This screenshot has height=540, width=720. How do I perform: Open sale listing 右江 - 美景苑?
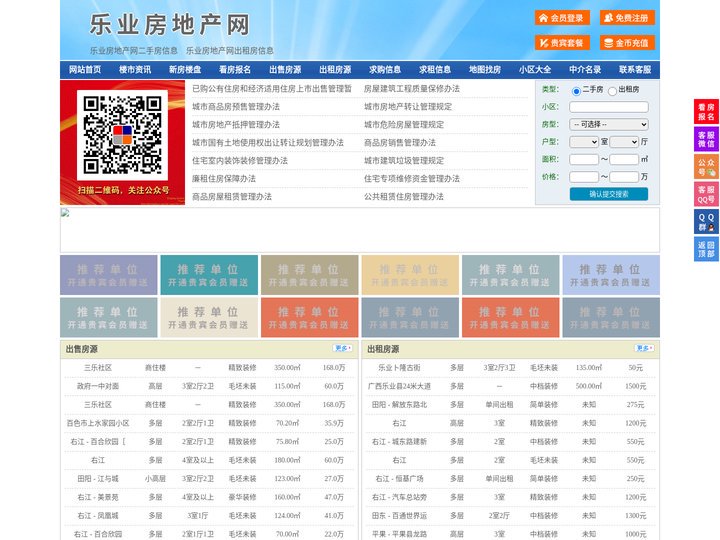point(98,497)
